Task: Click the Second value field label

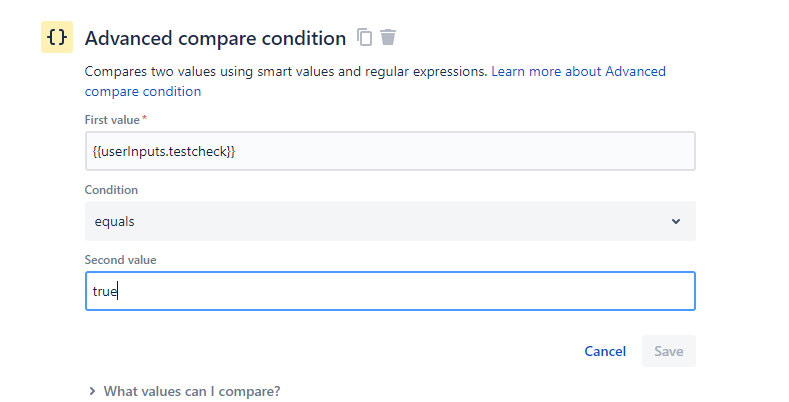Action: pyautogui.click(x=121, y=260)
